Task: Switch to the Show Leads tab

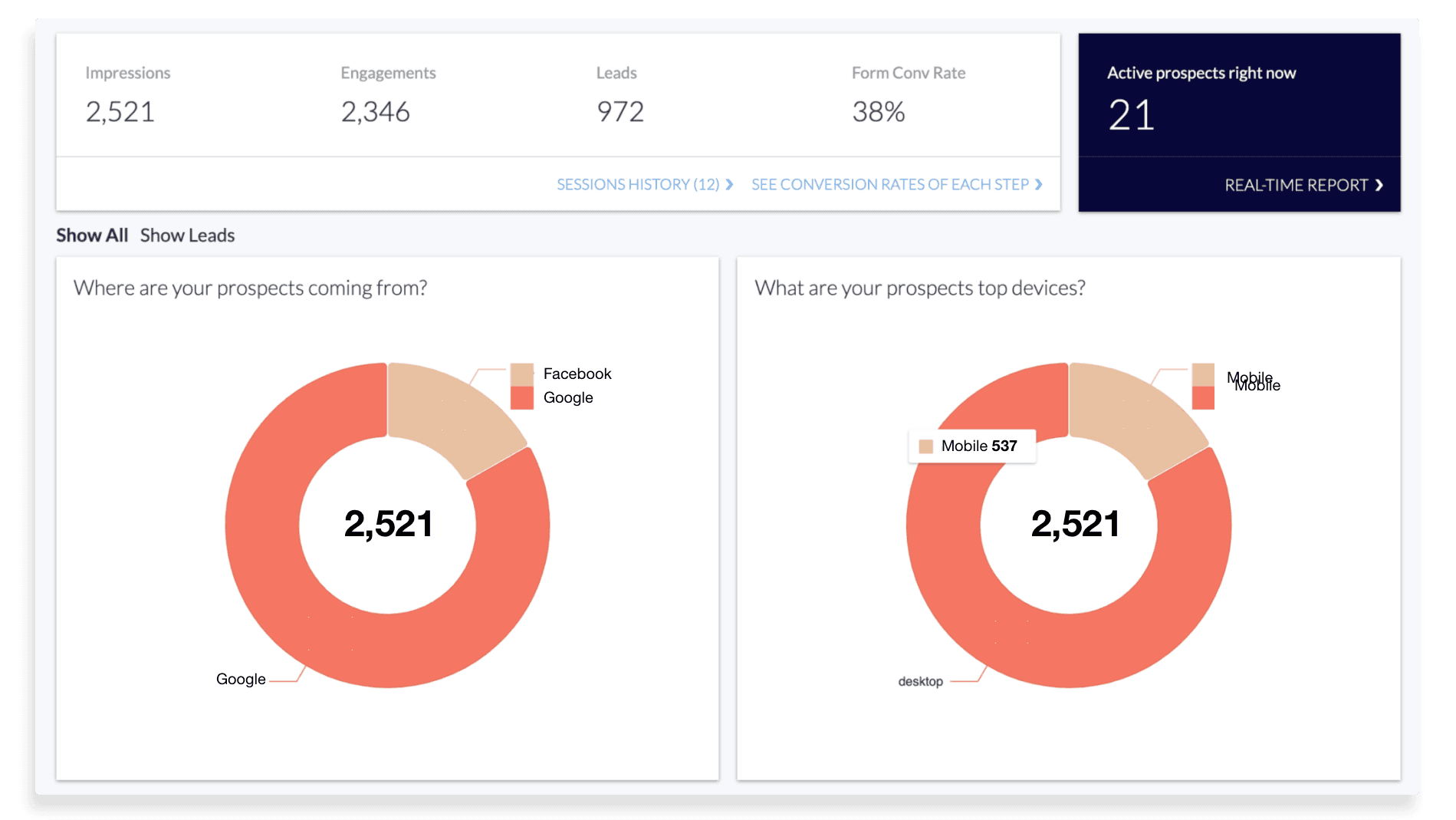Action: pos(187,235)
